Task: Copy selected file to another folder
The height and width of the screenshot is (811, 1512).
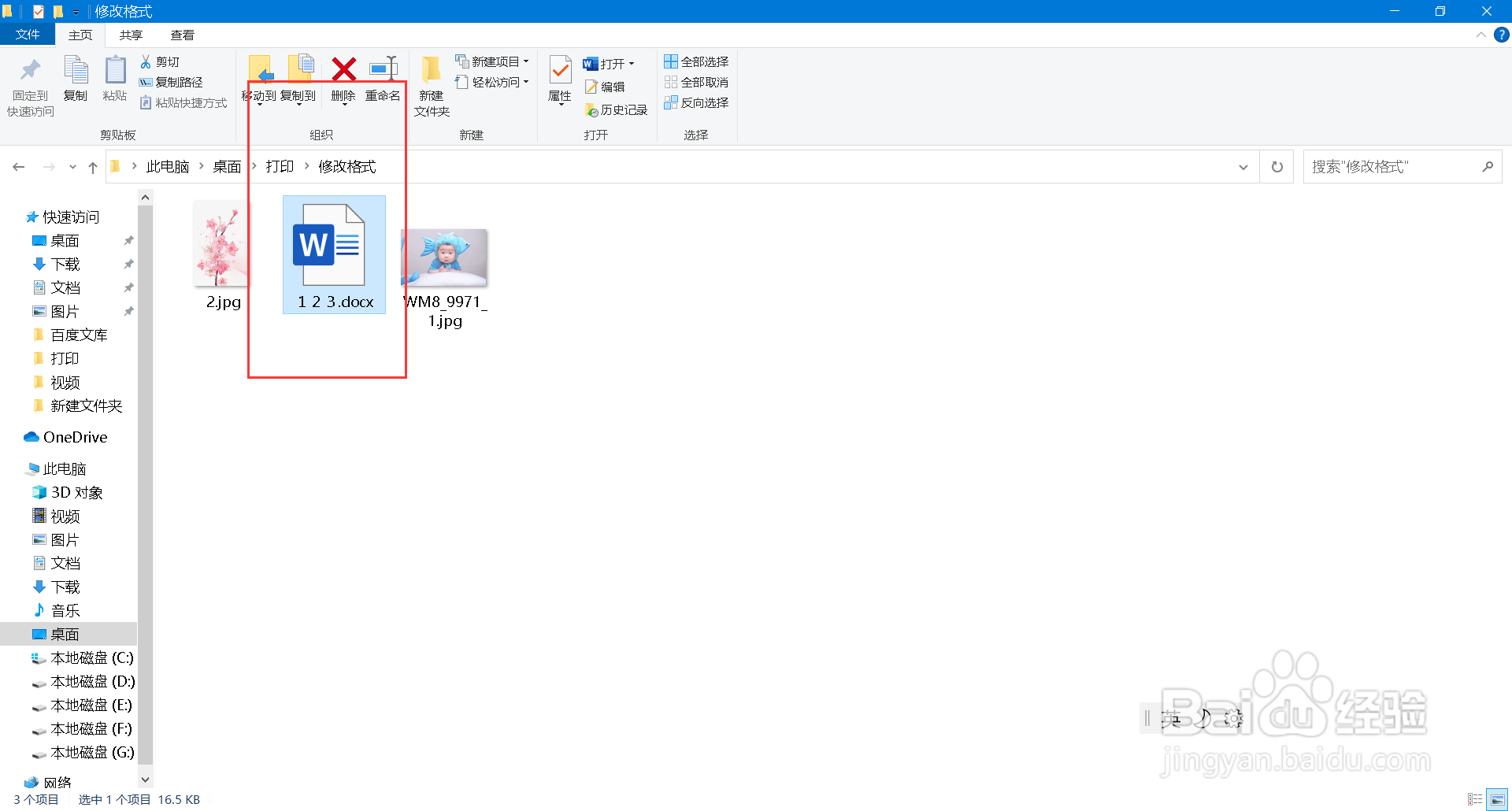Action: click(298, 80)
